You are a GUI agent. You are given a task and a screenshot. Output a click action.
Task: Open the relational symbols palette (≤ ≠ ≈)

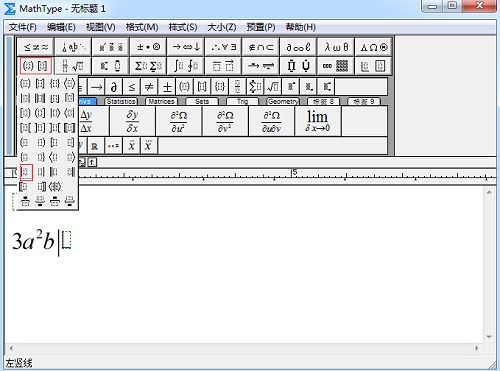click(x=36, y=47)
